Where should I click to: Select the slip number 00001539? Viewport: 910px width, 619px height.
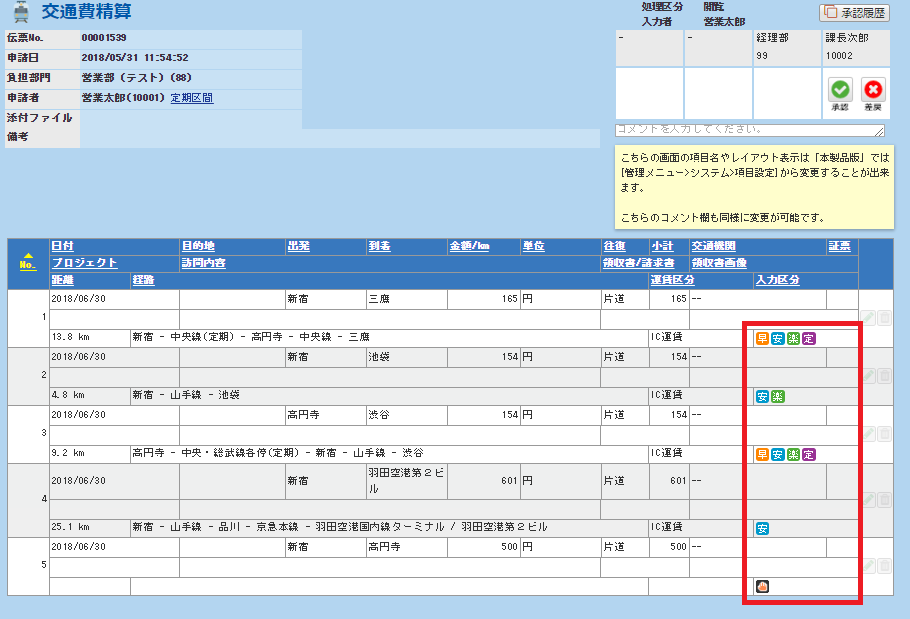click(x=104, y=38)
